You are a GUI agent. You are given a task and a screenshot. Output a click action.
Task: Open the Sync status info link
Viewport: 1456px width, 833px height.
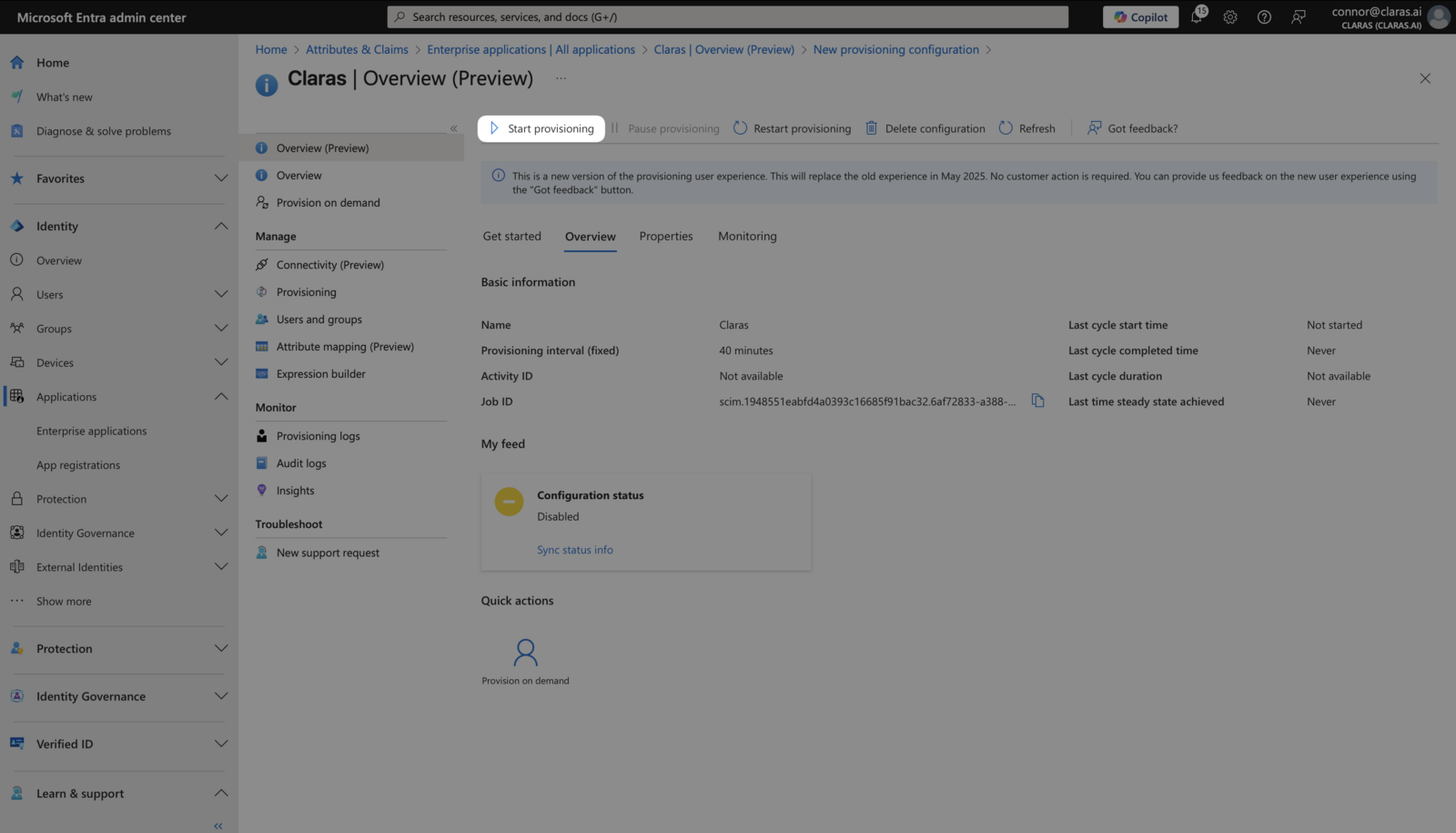[x=575, y=550]
